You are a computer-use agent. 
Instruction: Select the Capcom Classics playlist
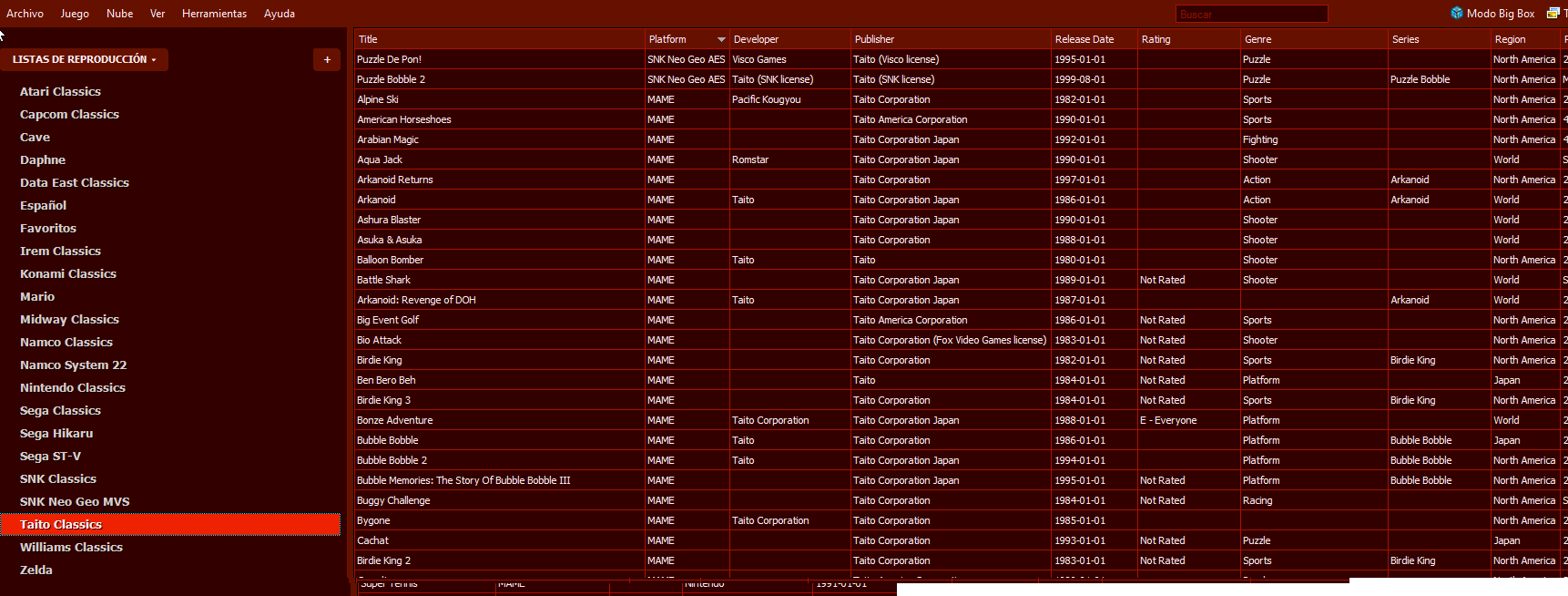(x=170, y=114)
